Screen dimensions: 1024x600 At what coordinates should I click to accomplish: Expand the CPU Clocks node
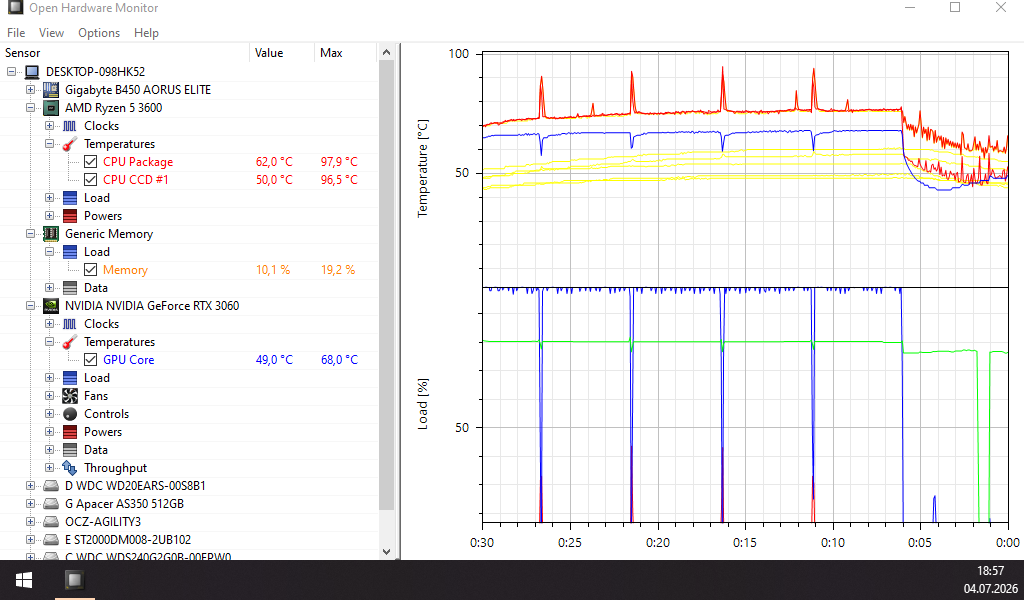pos(50,125)
